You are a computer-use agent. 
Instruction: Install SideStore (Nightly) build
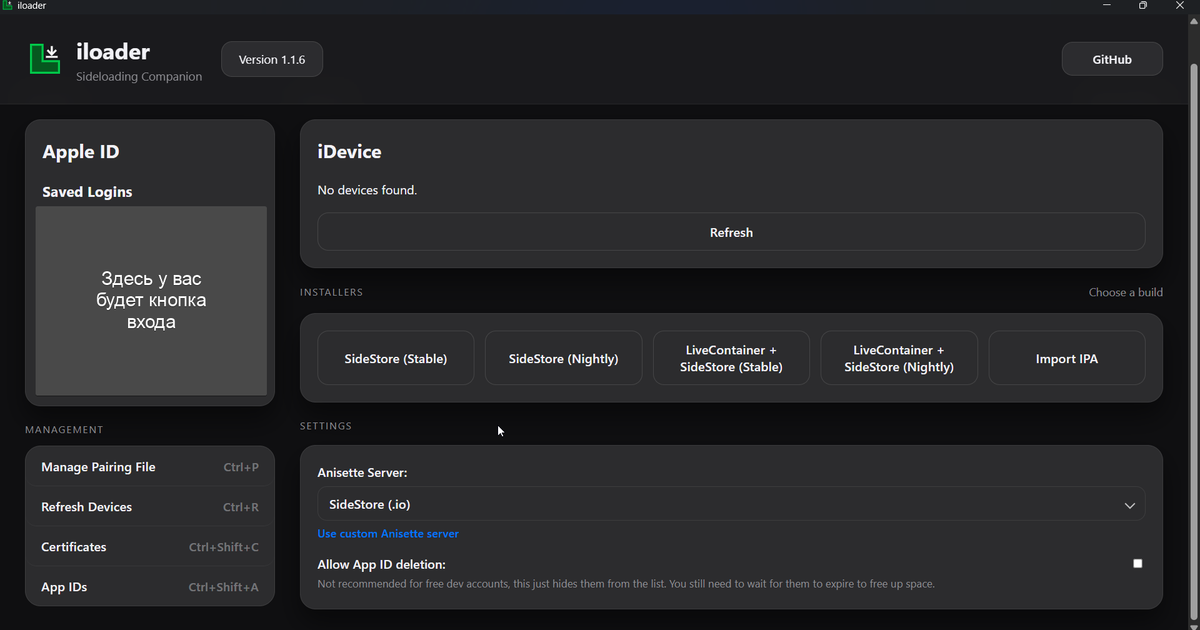[x=564, y=358]
